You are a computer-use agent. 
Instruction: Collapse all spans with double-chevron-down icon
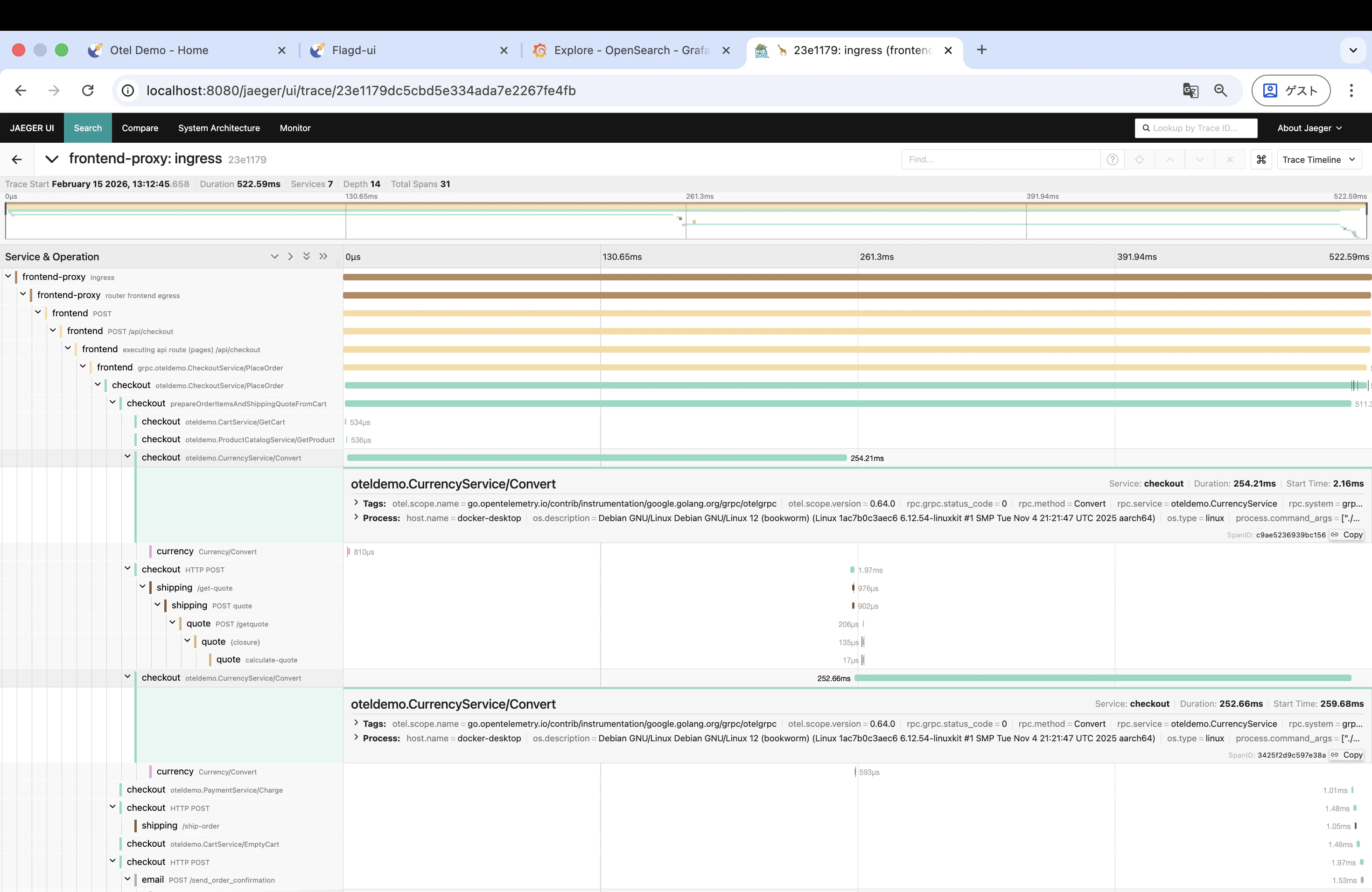pos(306,257)
